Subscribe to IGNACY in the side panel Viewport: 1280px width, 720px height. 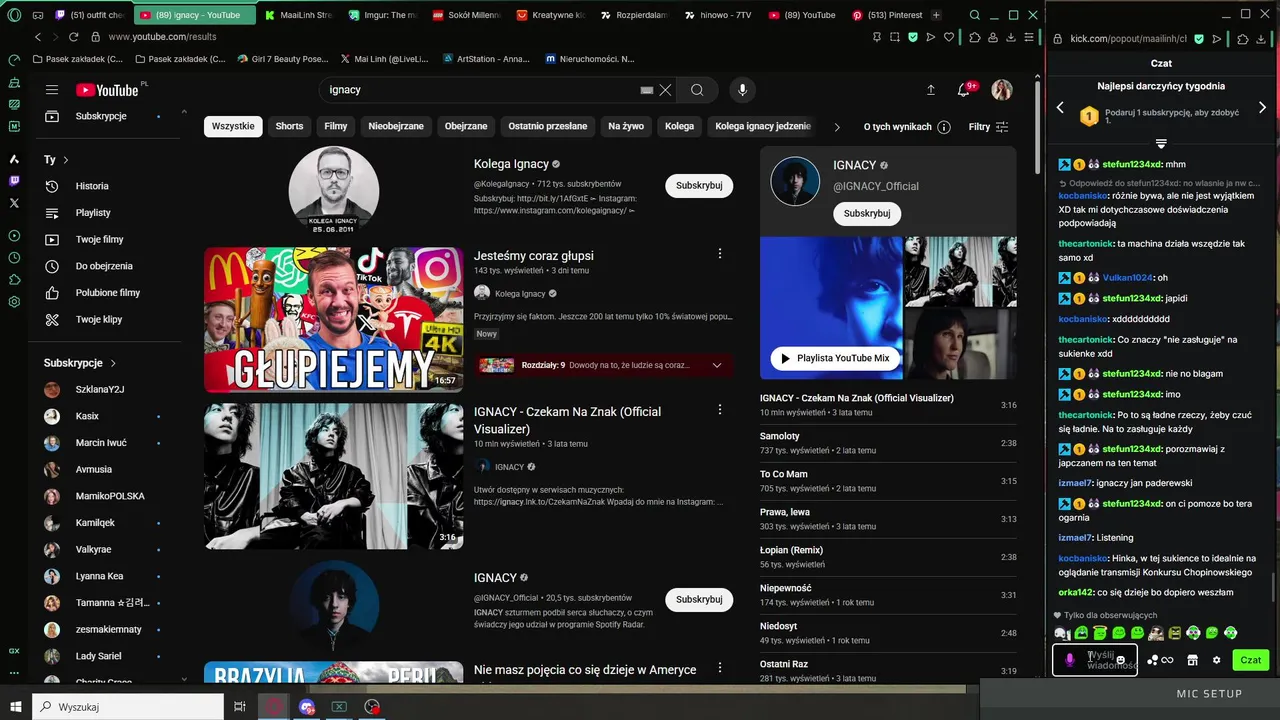pyautogui.click(x=867, y=213)
